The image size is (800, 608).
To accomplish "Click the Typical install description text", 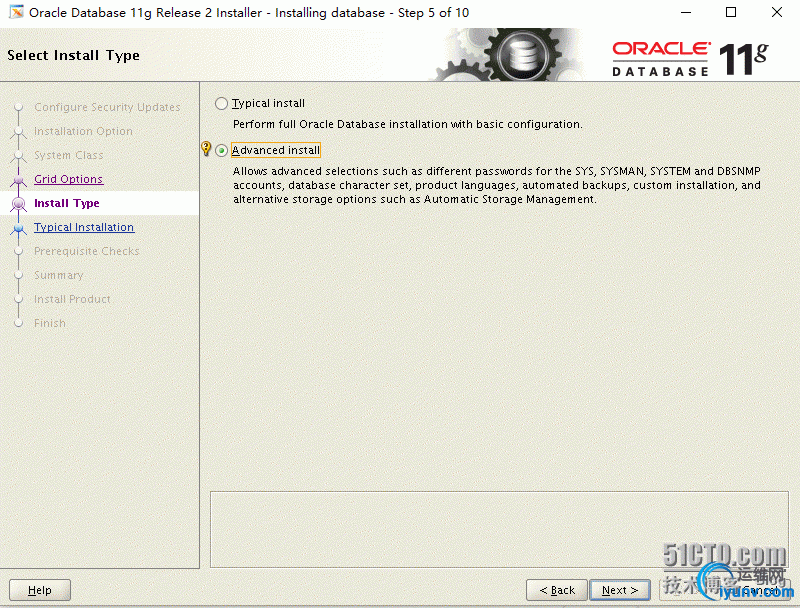I will pyautogui.click(x=408, y=124).
